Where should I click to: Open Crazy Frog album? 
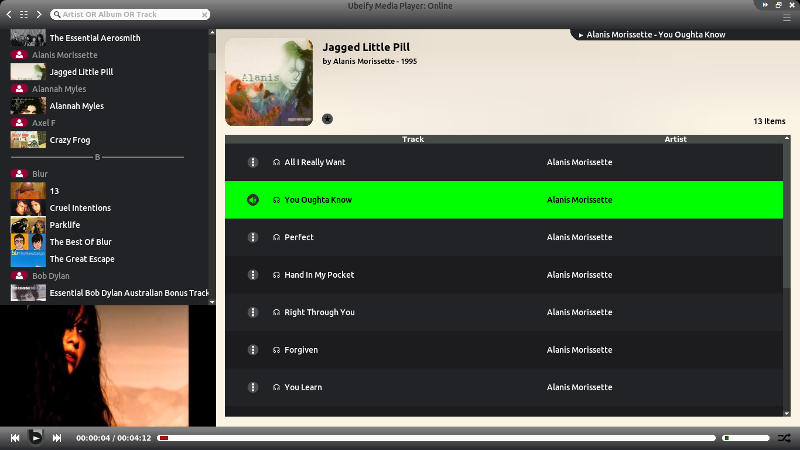click(70, 140)
